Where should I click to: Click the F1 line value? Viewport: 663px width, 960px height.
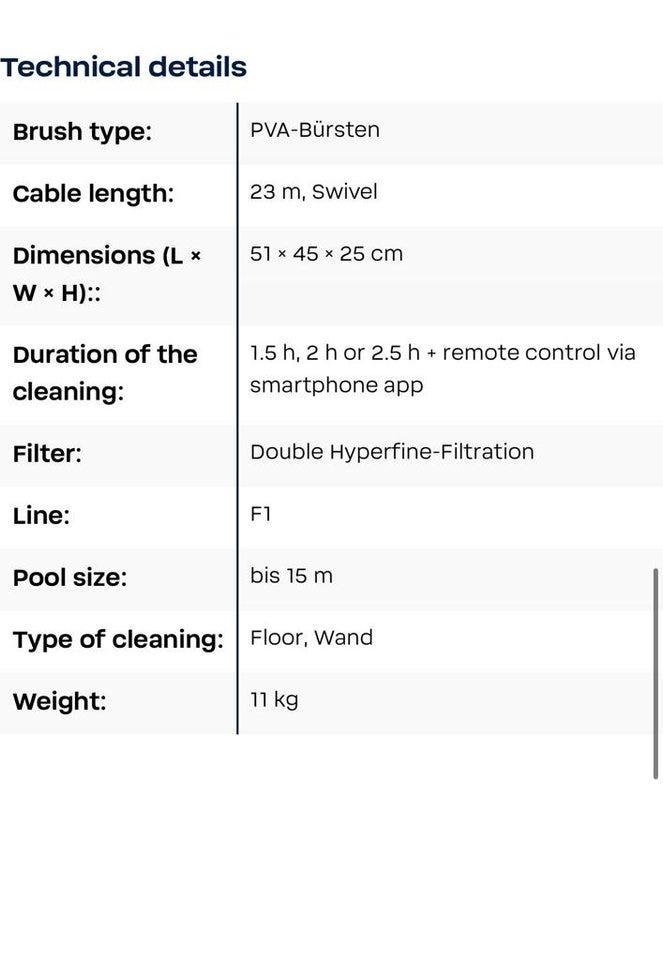click(260, 515)
